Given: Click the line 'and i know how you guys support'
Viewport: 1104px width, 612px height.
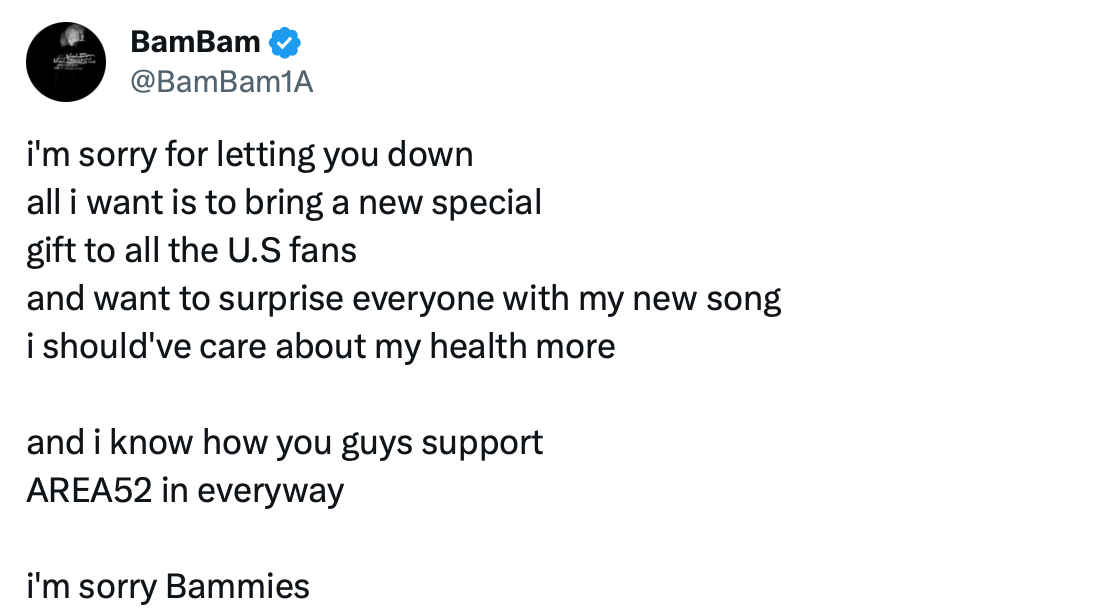Looking at the screenshot, I should tap(284, 444).
